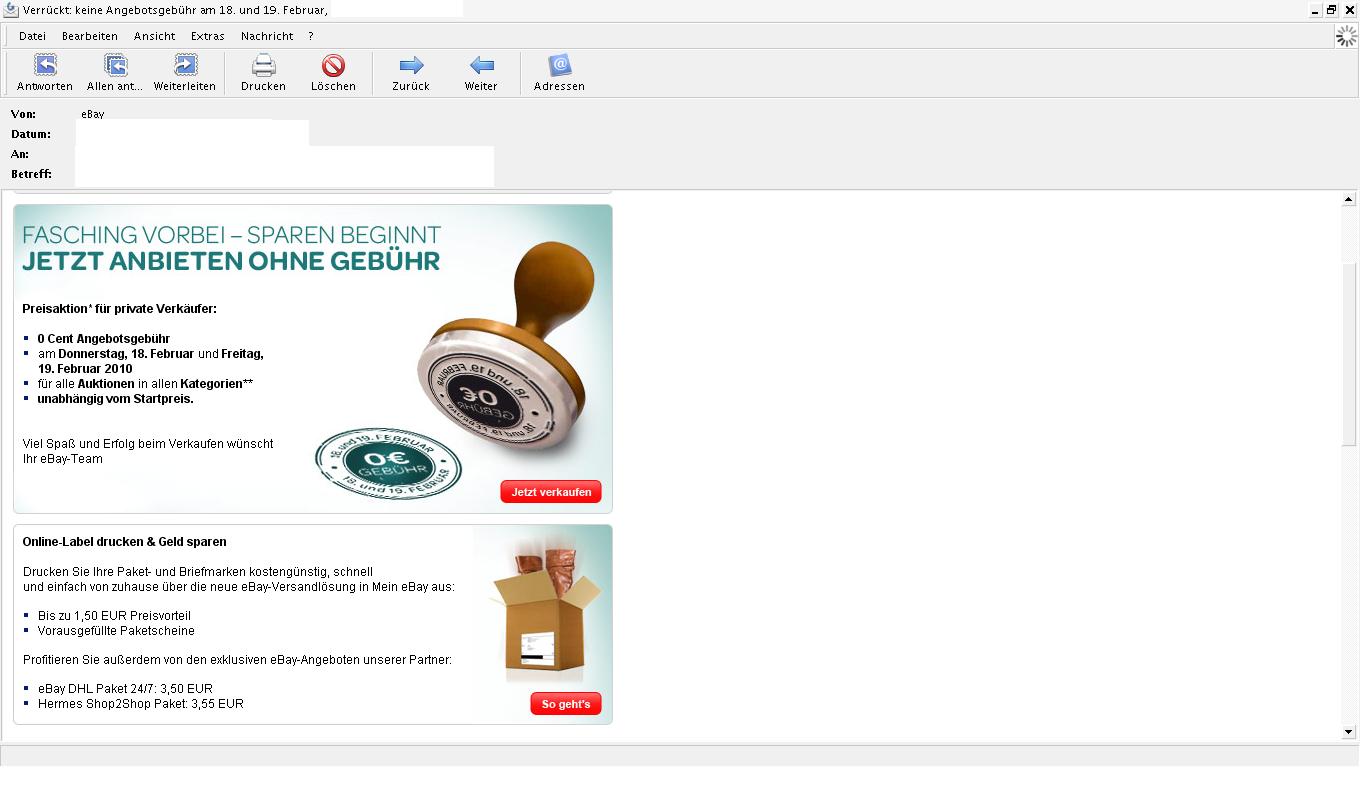Forward the email with Weiterleiten
The image size is (1360, 800).
click(x=185, y=65)
